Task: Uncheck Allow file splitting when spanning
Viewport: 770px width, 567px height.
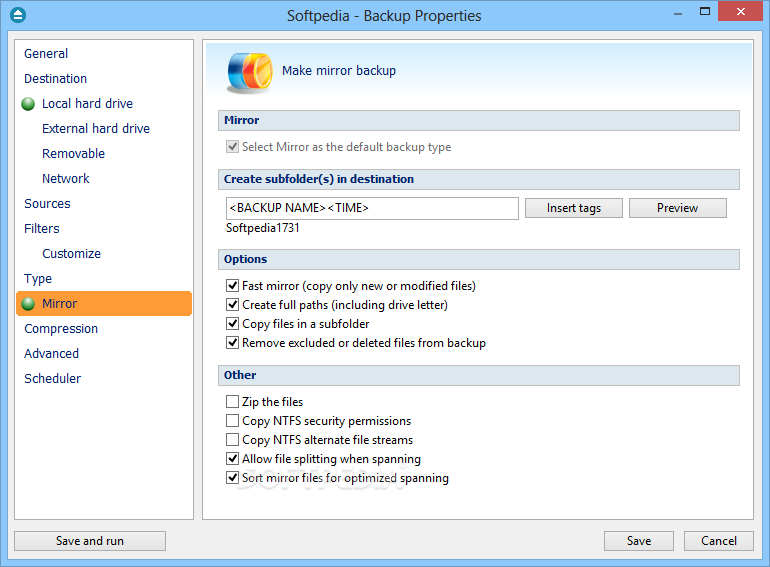Action: pos(232,459)
